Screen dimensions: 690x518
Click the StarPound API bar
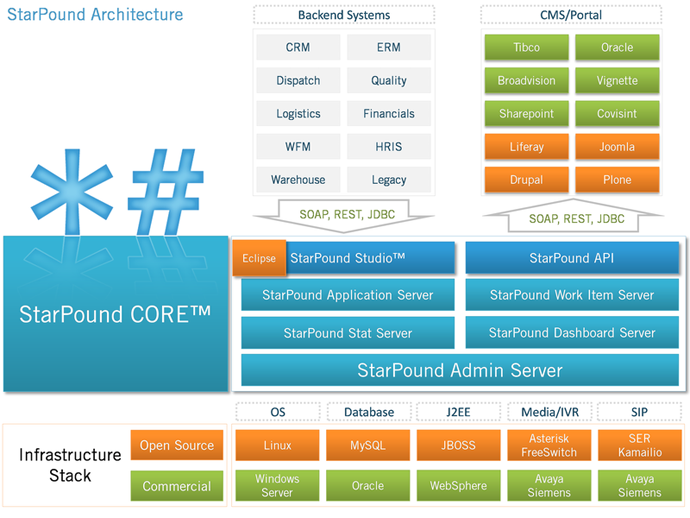pos(572,258)
